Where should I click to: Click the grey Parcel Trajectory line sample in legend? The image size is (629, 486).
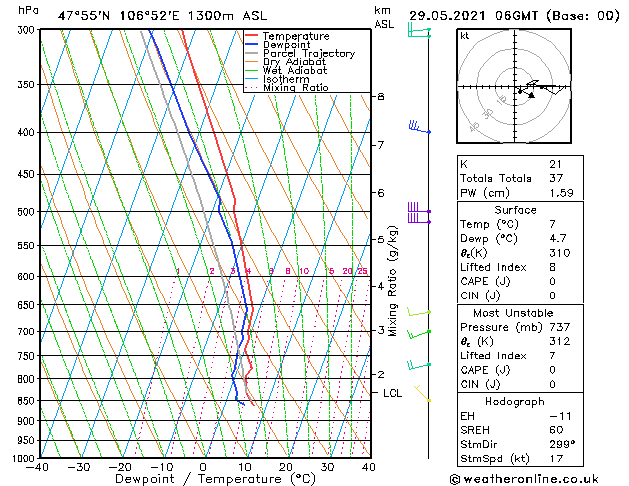[252, 53]
